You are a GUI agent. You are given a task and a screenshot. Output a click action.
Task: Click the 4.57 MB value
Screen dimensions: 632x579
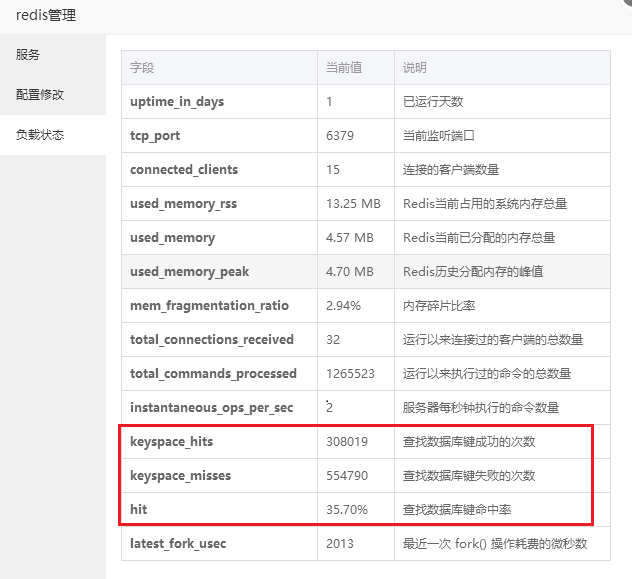tap(349, 238)
